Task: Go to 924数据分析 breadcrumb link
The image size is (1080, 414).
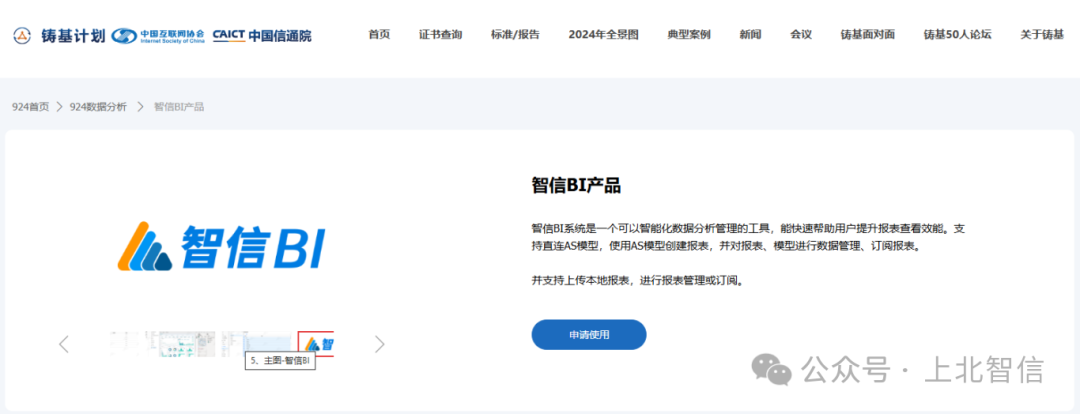Action: pyautogui.click(x=98, y=107)
